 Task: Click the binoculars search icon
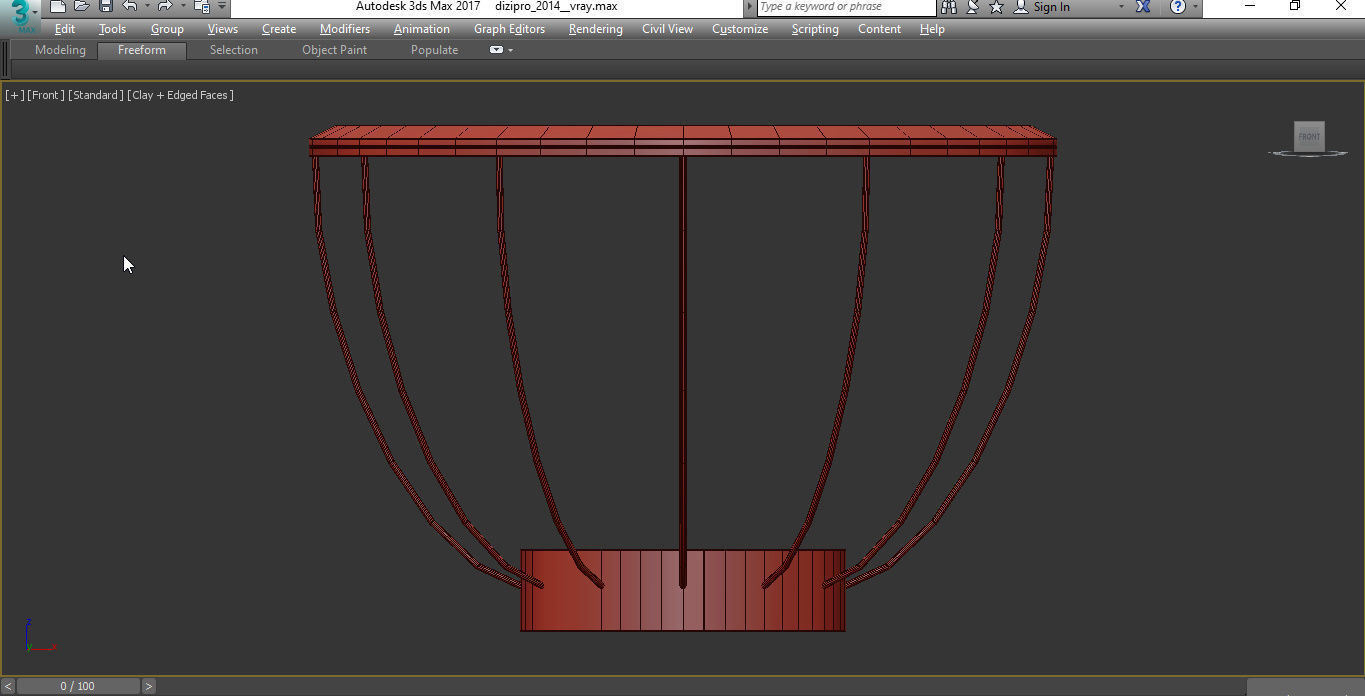coord(949,7)
